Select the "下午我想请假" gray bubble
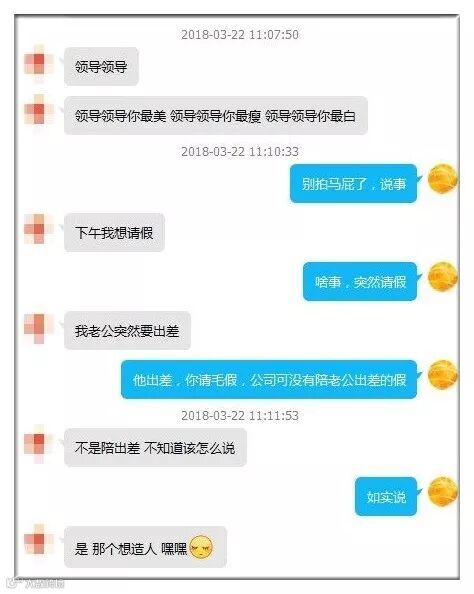The height and width of the screenshot is (594, 474). click(114, 232)
